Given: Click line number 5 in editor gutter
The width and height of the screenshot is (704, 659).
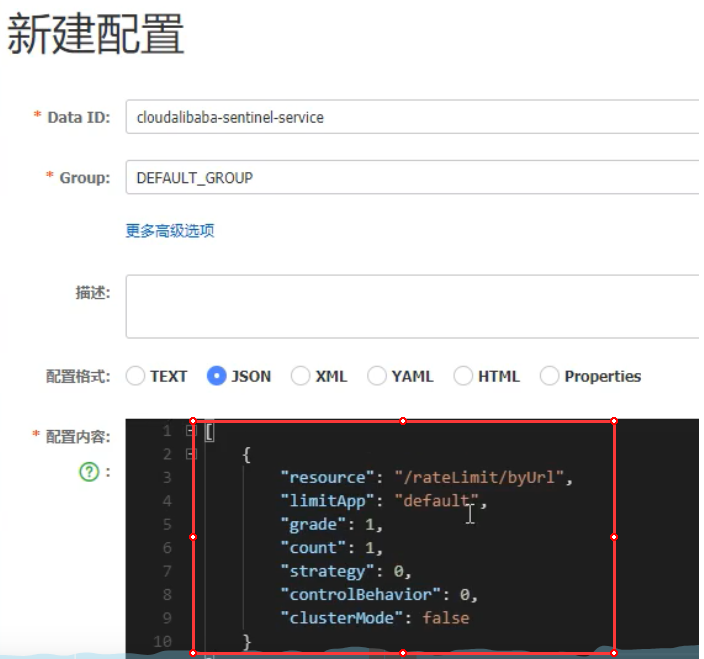Looking at the screenshot, I should tap(167, 524).
